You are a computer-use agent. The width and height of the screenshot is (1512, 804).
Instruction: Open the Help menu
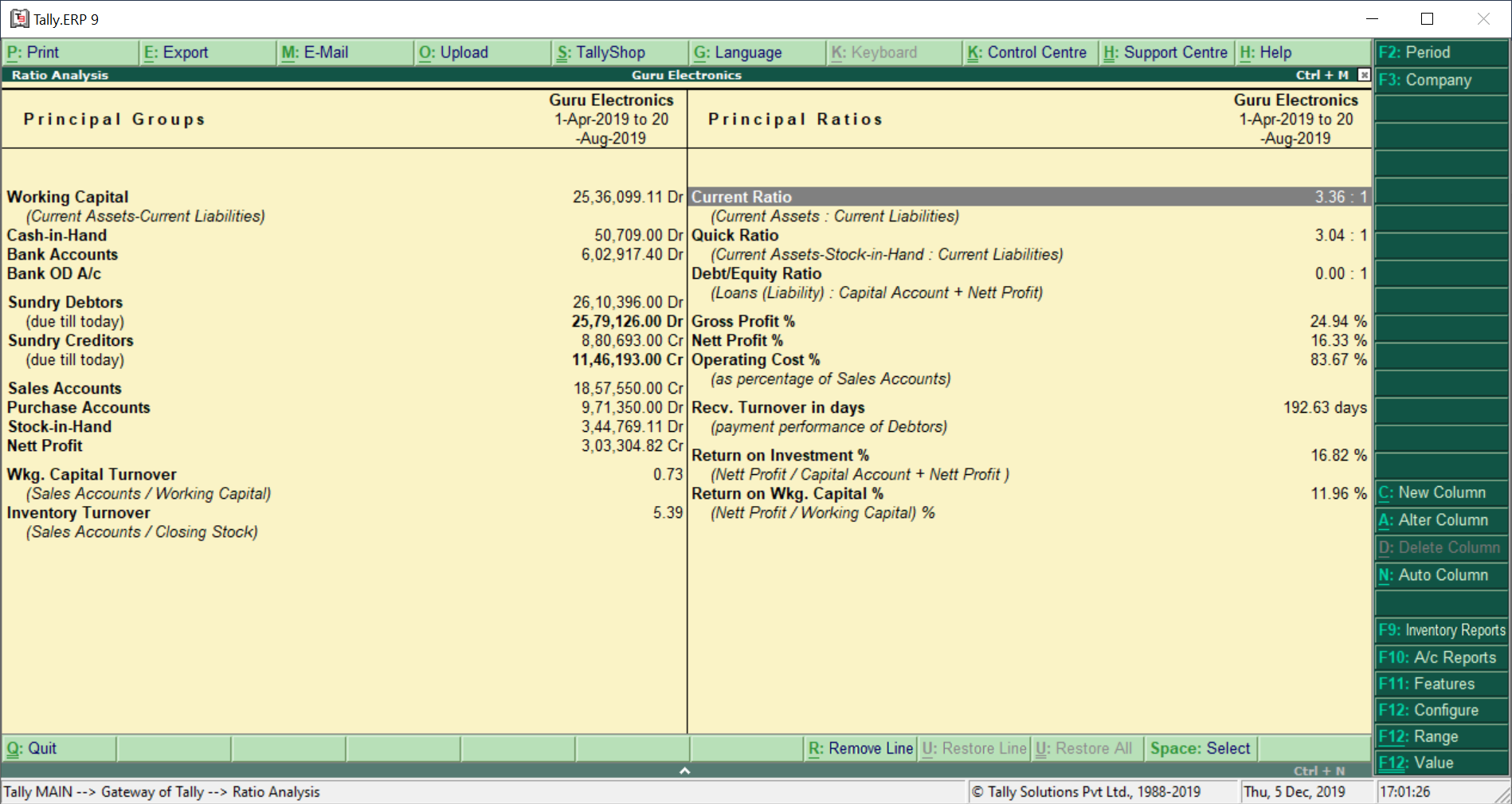1303,53
